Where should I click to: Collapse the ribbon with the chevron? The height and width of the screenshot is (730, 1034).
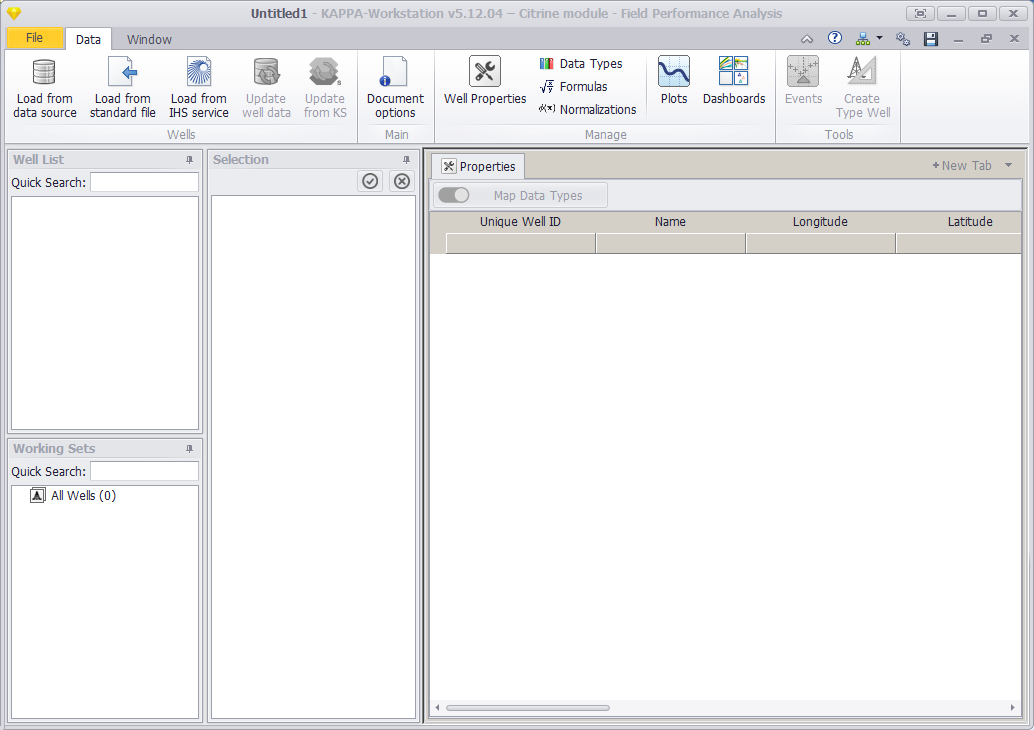(x=806, y=39)
